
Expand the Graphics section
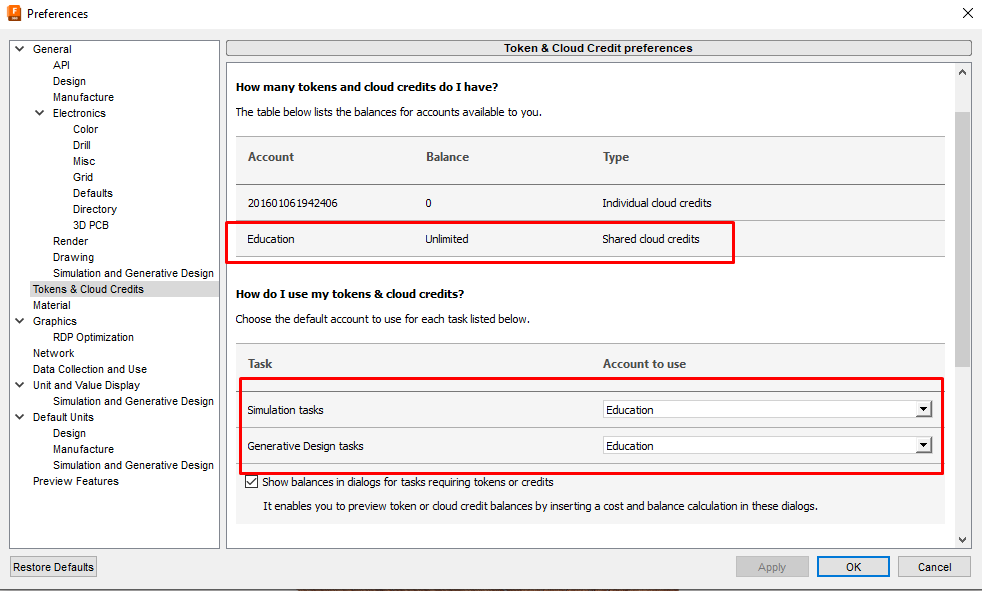tap(18, 320)
